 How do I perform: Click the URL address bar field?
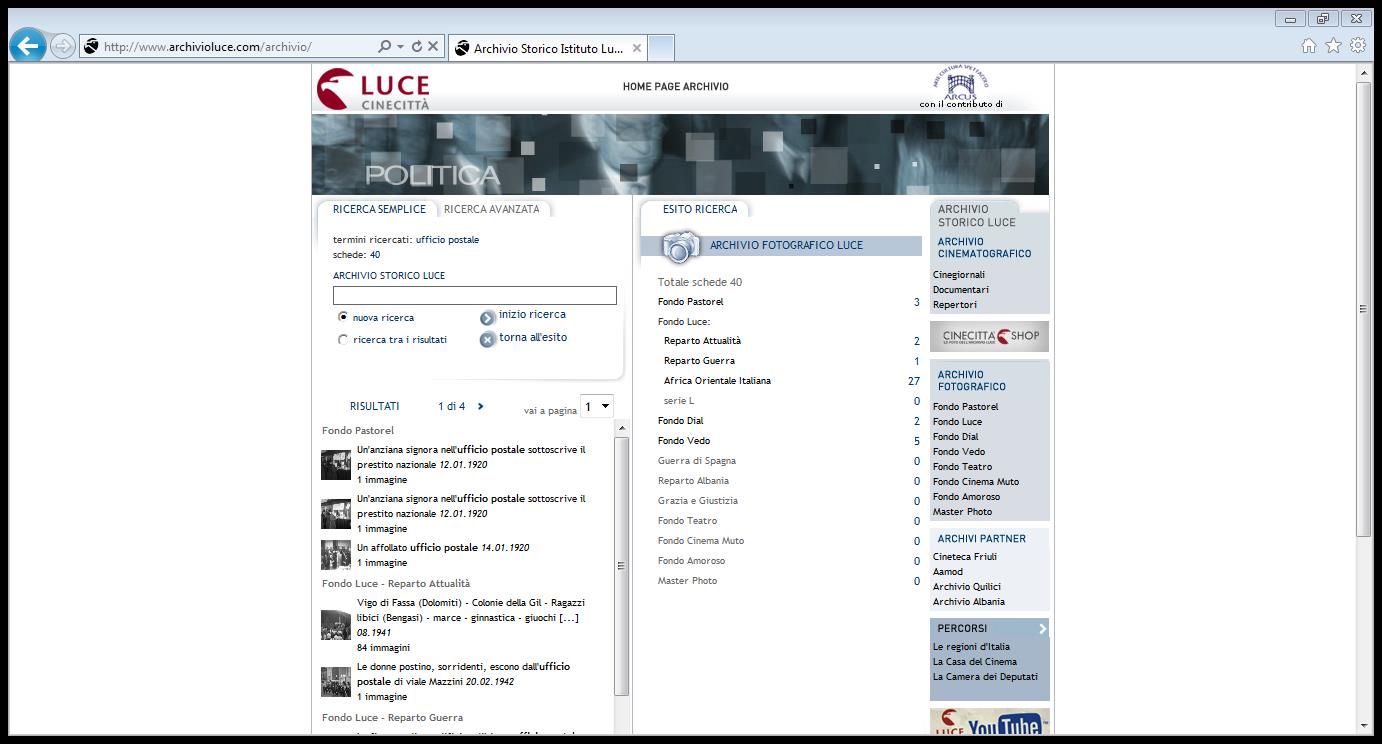pyautogui.click(x=237, y=47)
